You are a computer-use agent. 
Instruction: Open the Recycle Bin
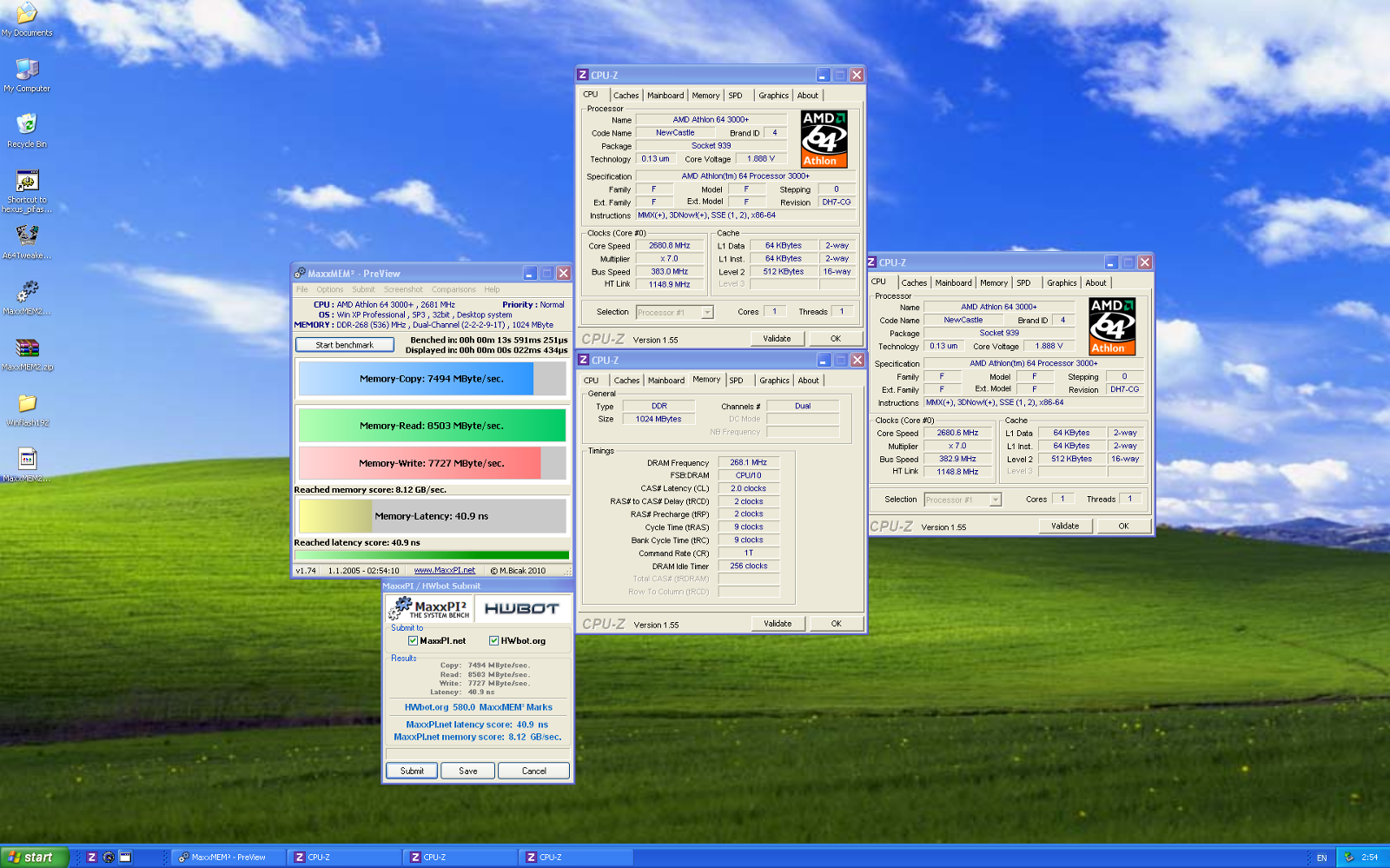tap(27, 130)
